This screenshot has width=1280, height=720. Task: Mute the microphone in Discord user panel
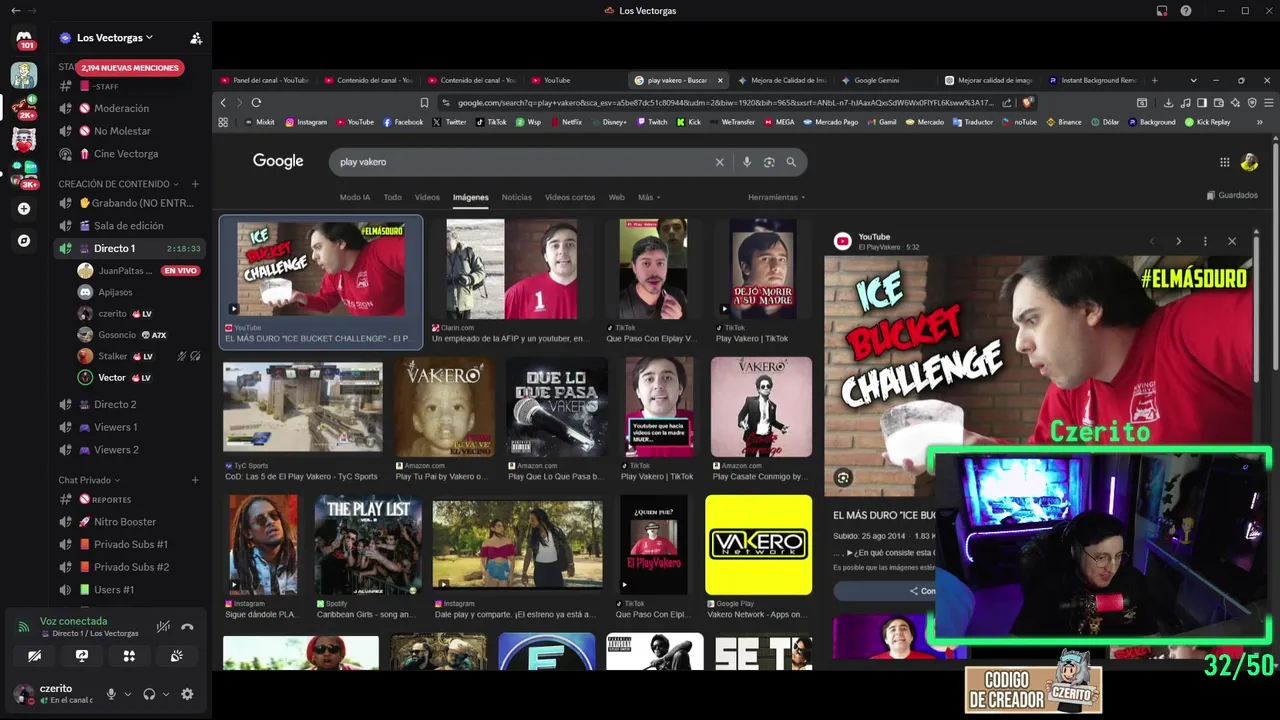pos(111,694)
